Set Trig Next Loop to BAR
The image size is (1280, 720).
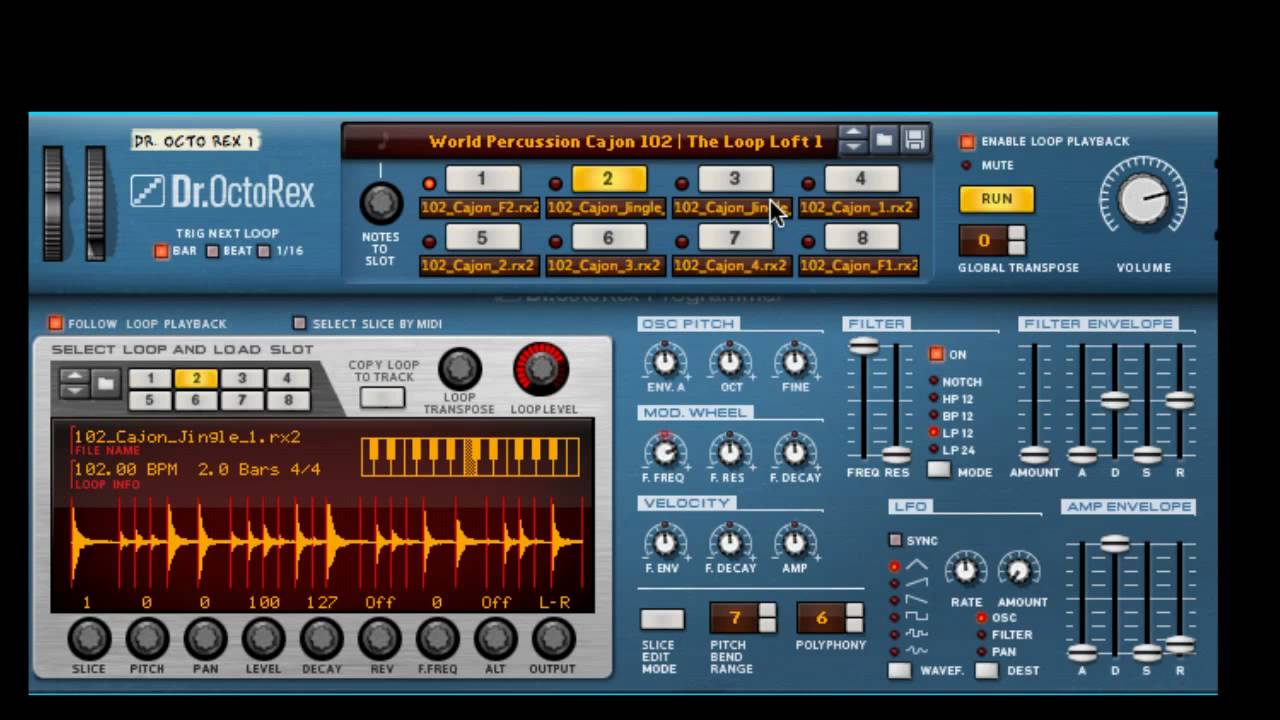tap(160, 251)
